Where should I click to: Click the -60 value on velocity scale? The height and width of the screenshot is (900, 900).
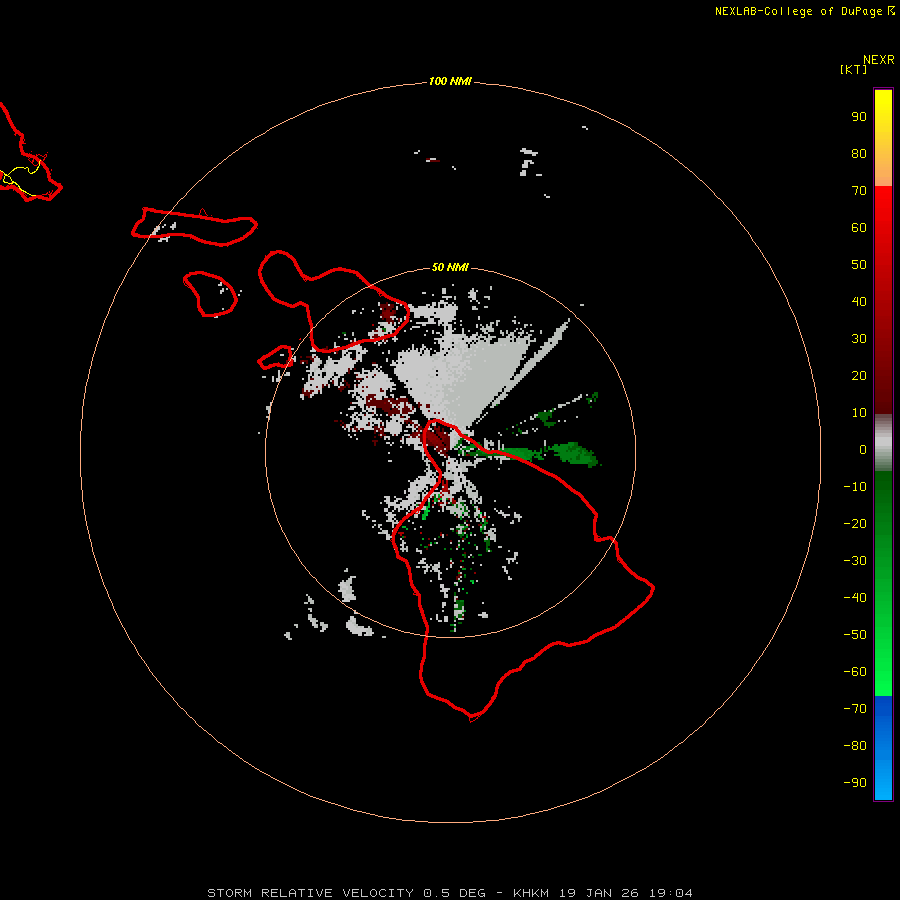coord(855,672)
